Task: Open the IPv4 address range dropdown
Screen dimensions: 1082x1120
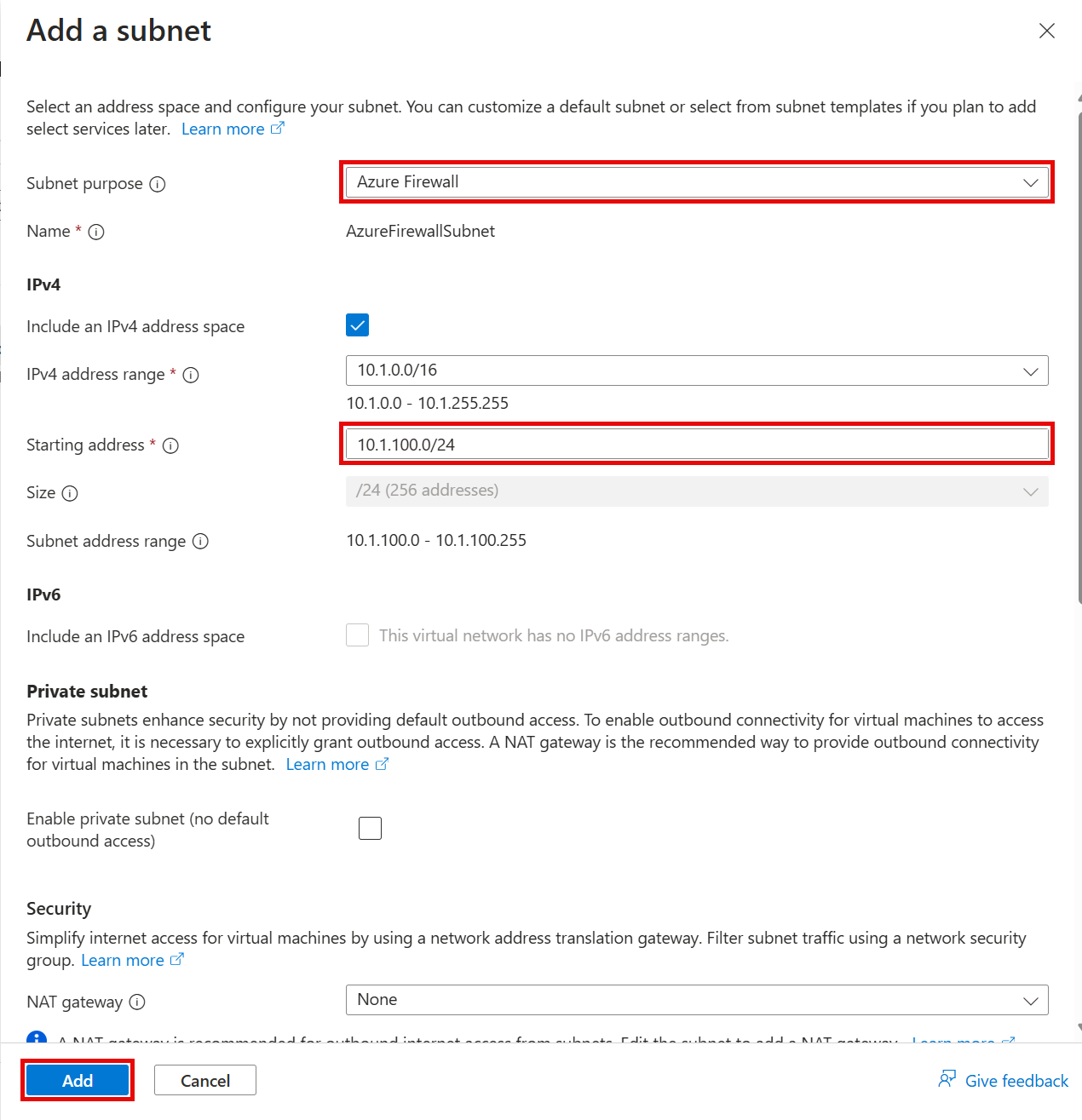Action: (1030, 370)
